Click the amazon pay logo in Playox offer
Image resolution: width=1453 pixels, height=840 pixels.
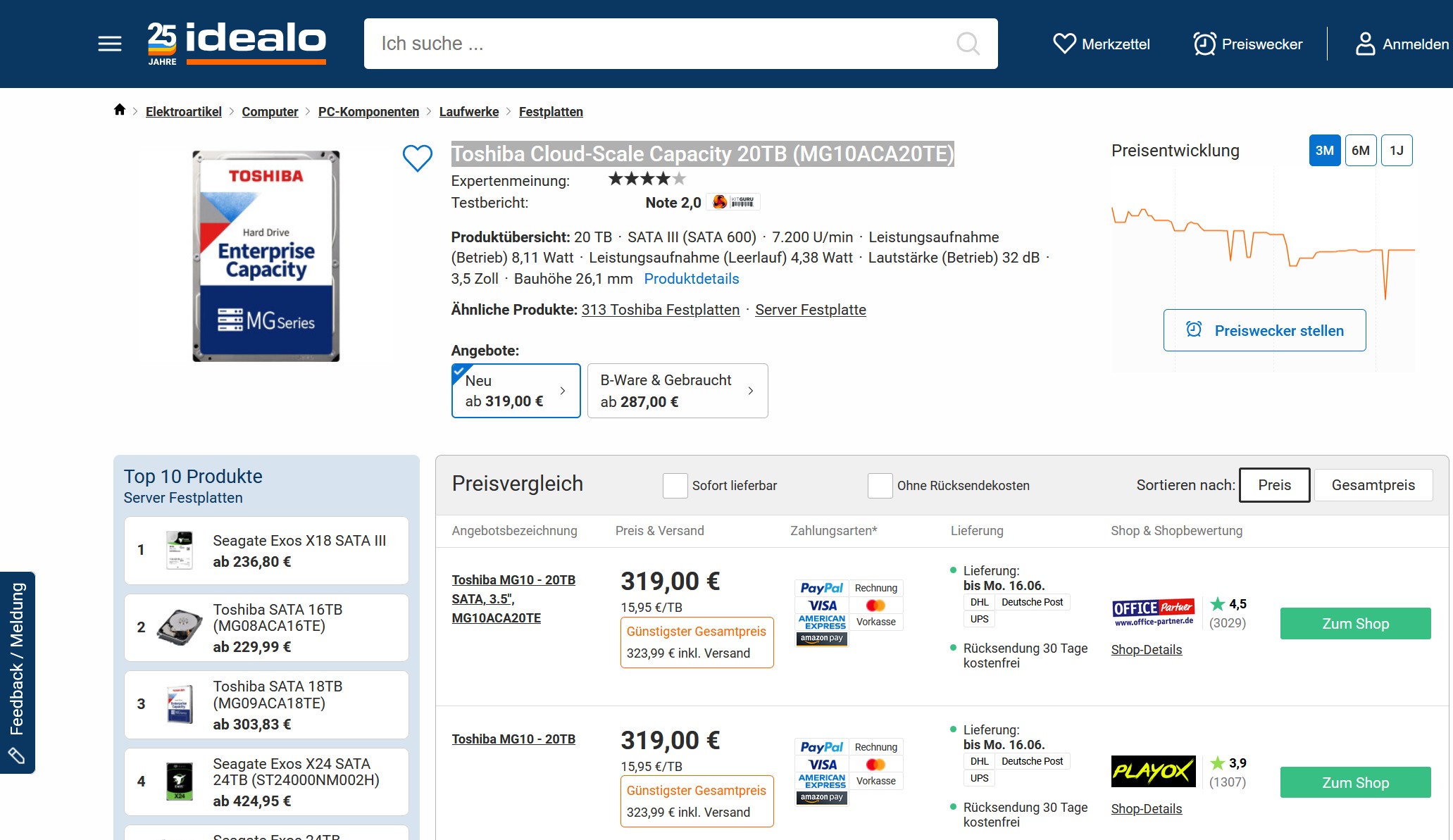tap(821, 797)
